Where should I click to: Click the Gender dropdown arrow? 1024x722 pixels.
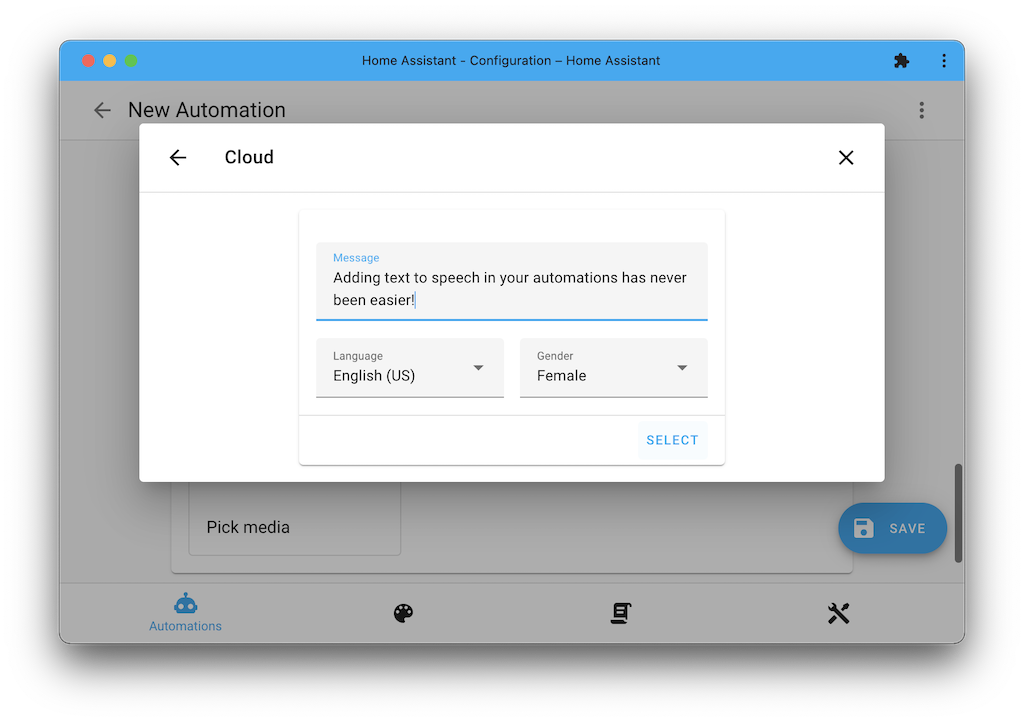pyautogui.click(x=682, y=368)
